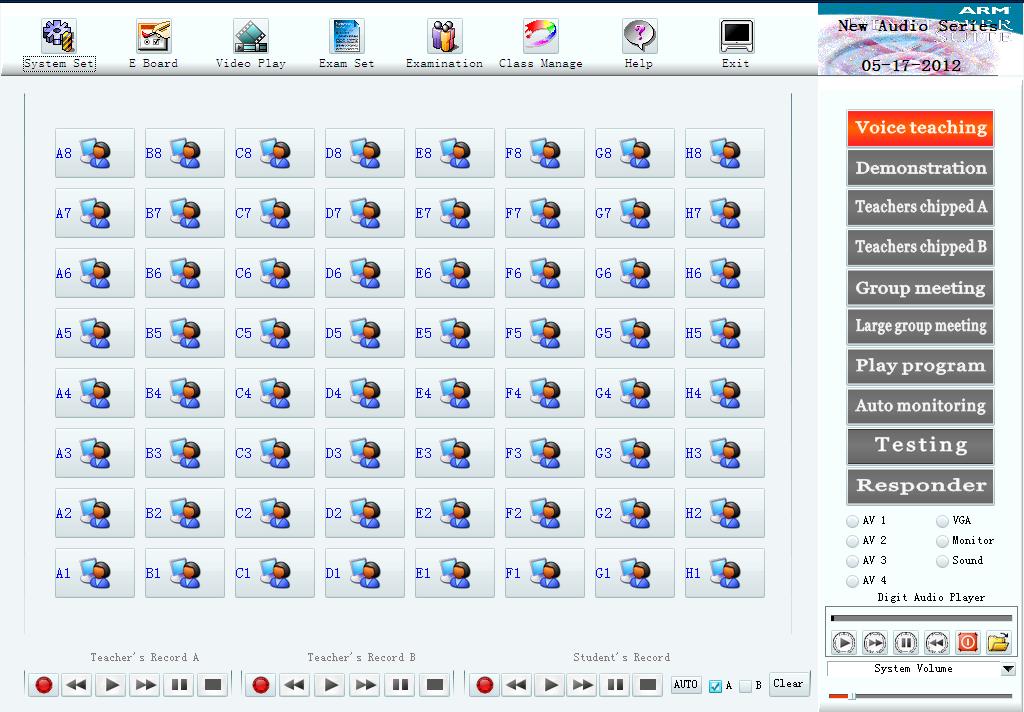Image resolution: width=1024 pixels, height=712 pixels.
Task: Open Video Play from the toolbar
Action: coord(251,36)
